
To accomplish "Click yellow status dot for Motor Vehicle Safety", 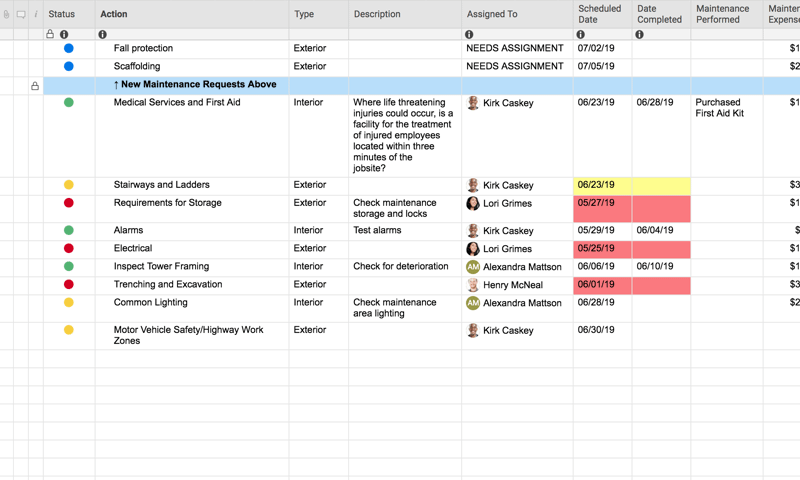I will tap(68, 330).
